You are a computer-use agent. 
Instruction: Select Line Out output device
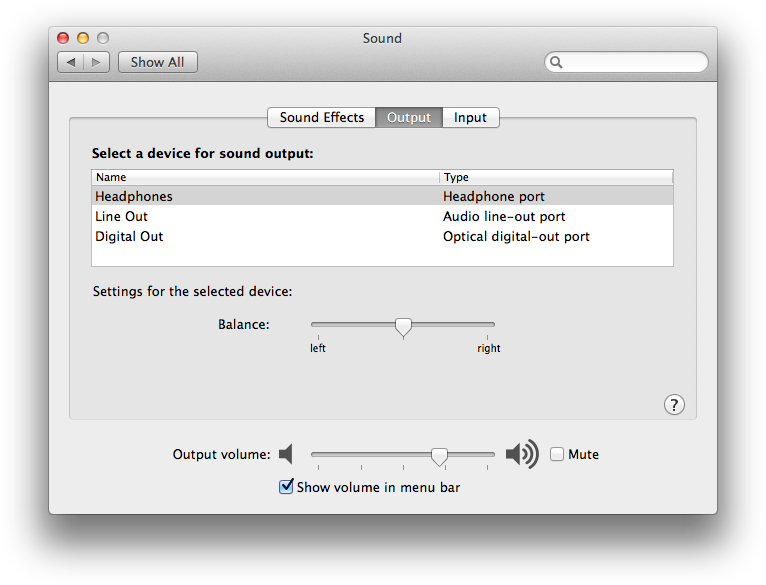click(122, 216)
